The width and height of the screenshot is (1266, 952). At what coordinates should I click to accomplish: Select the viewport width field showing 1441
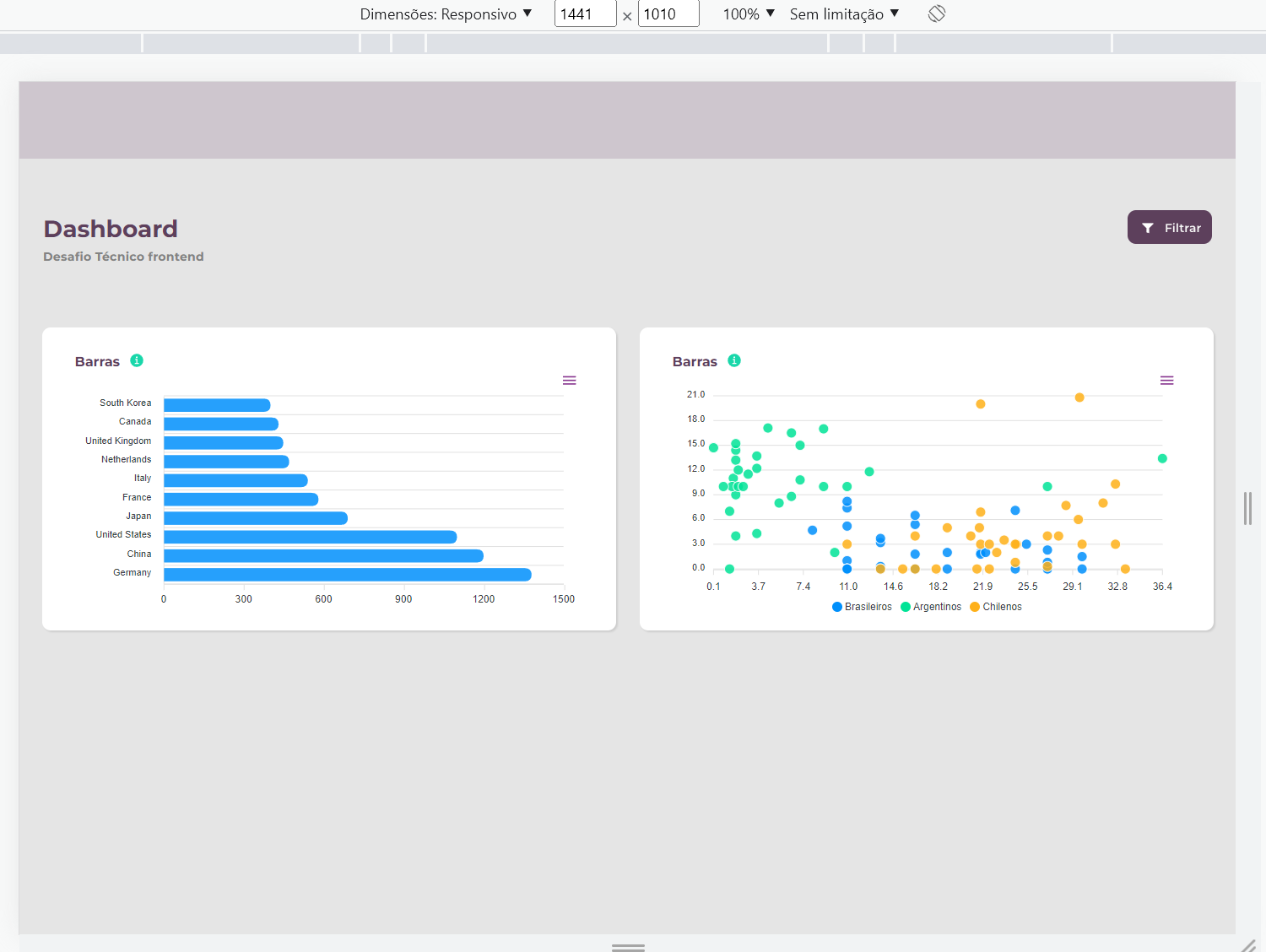coord(585,14)
